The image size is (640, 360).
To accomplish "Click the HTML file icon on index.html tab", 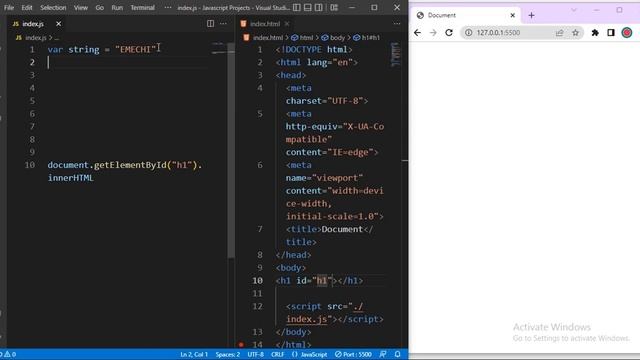I will [x=244, y=24].
